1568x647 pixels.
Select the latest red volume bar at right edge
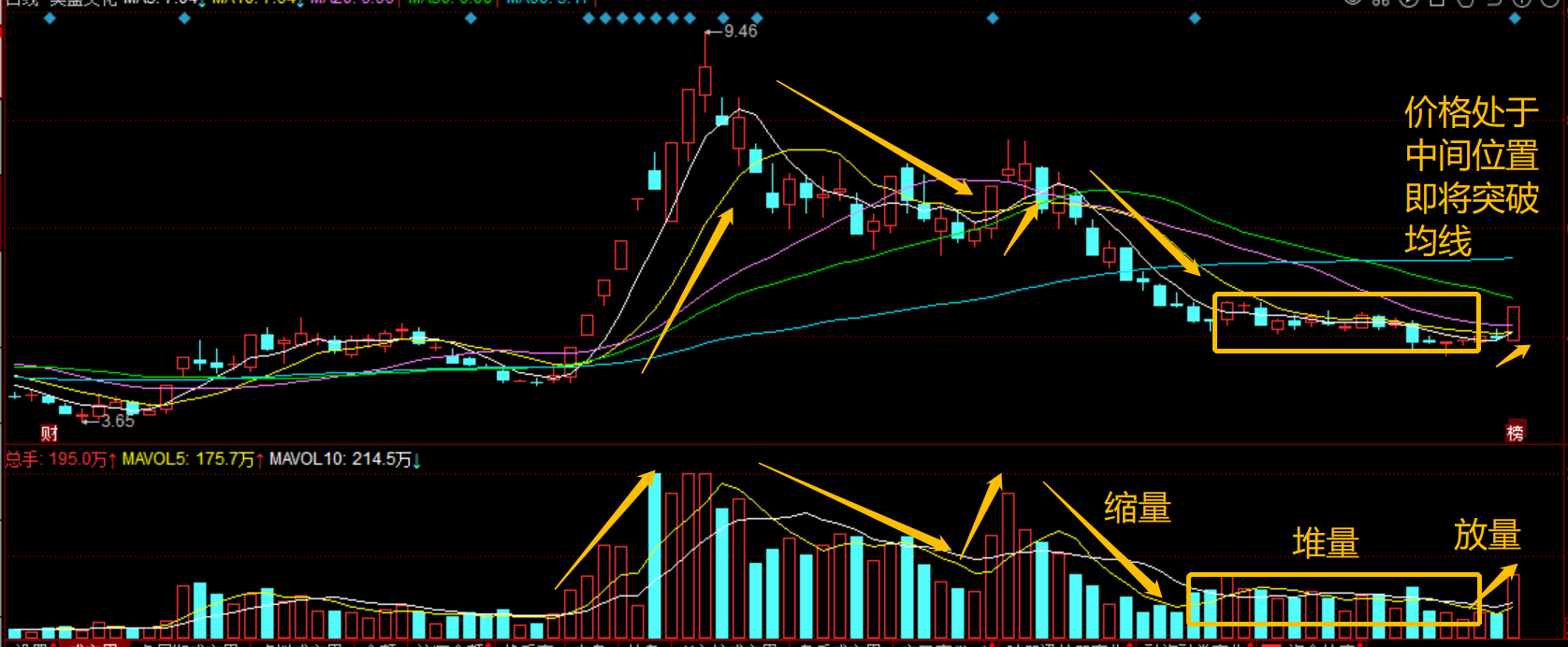click(1514, 607)
